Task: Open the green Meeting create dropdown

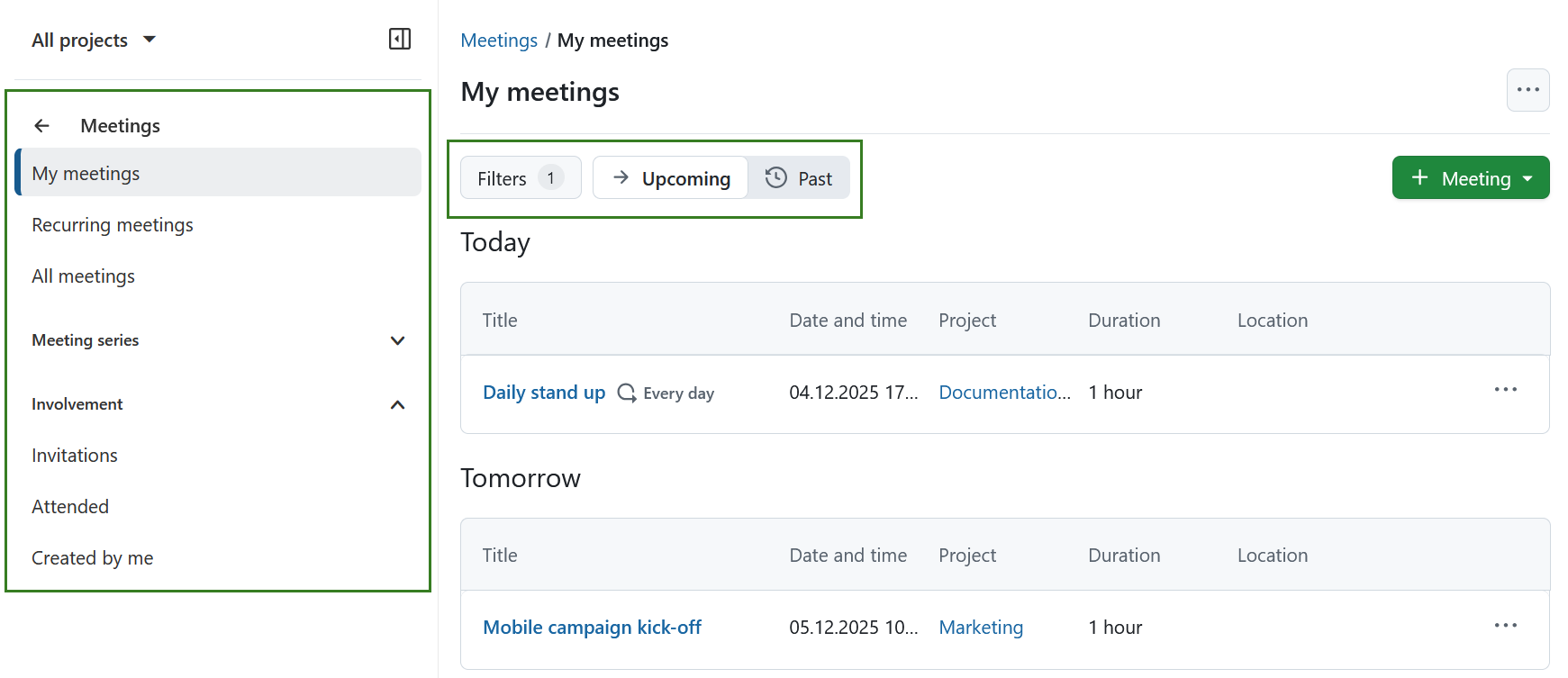Action: (x=1470, y=178)
